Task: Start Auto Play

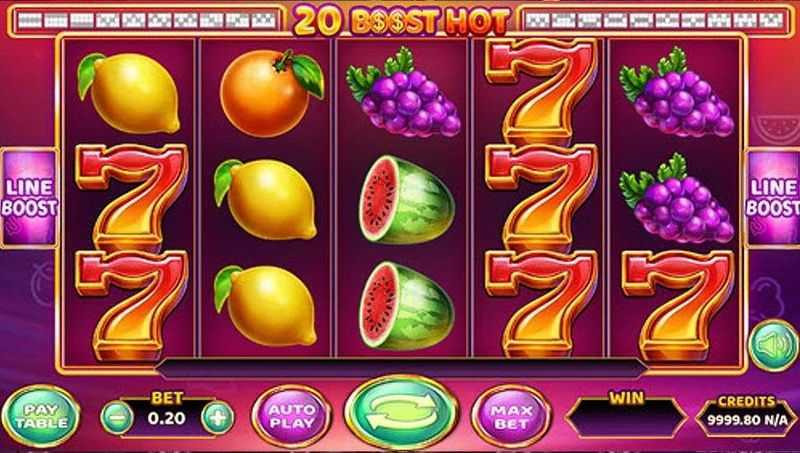Action: (x=291, y=416)
